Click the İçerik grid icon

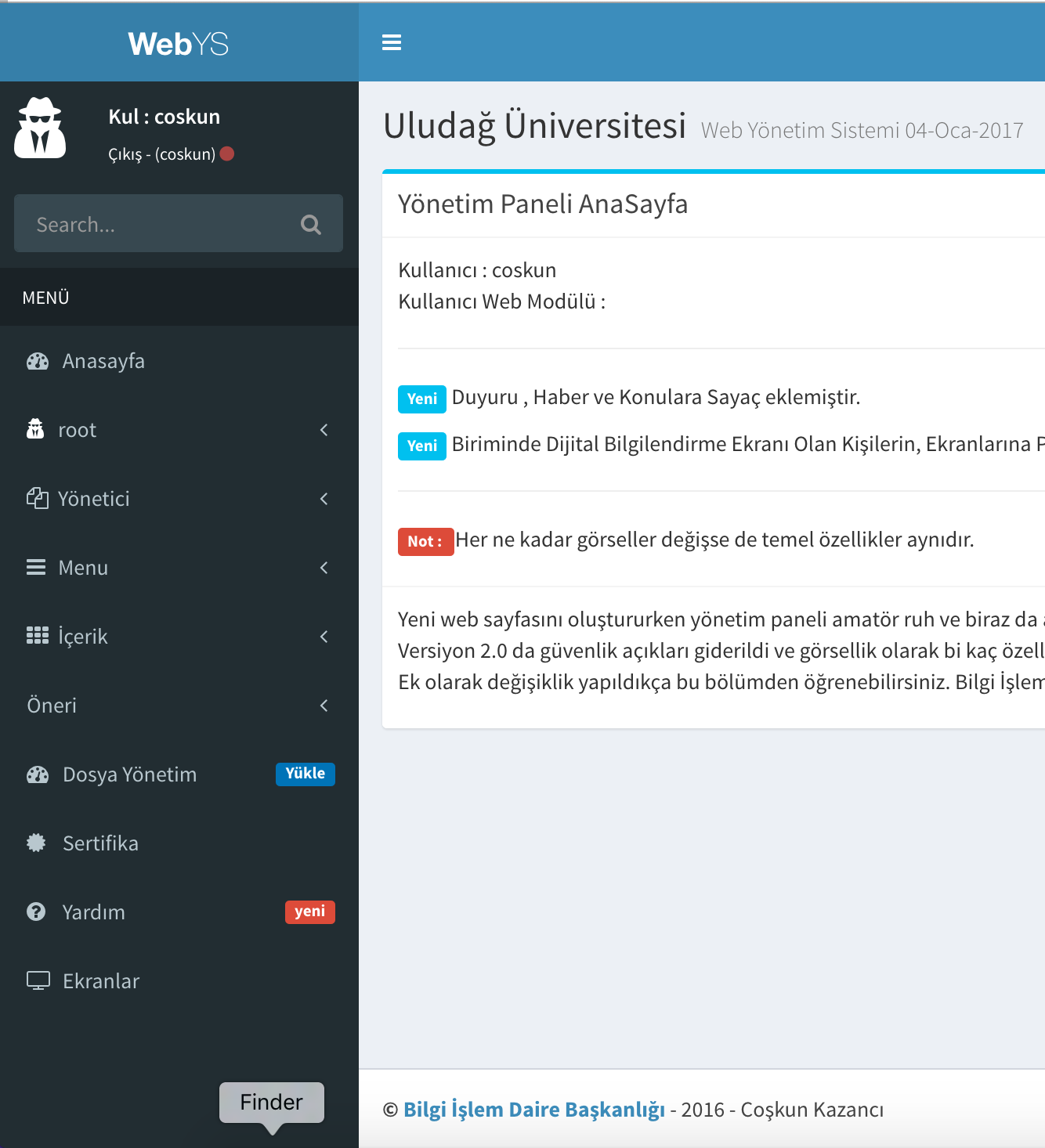coord(38,635)
